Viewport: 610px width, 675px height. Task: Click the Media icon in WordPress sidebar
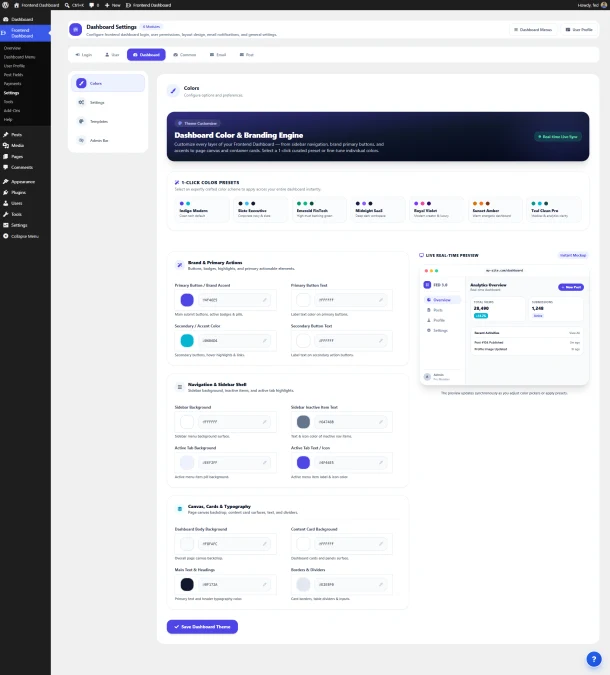click(6, 146)
